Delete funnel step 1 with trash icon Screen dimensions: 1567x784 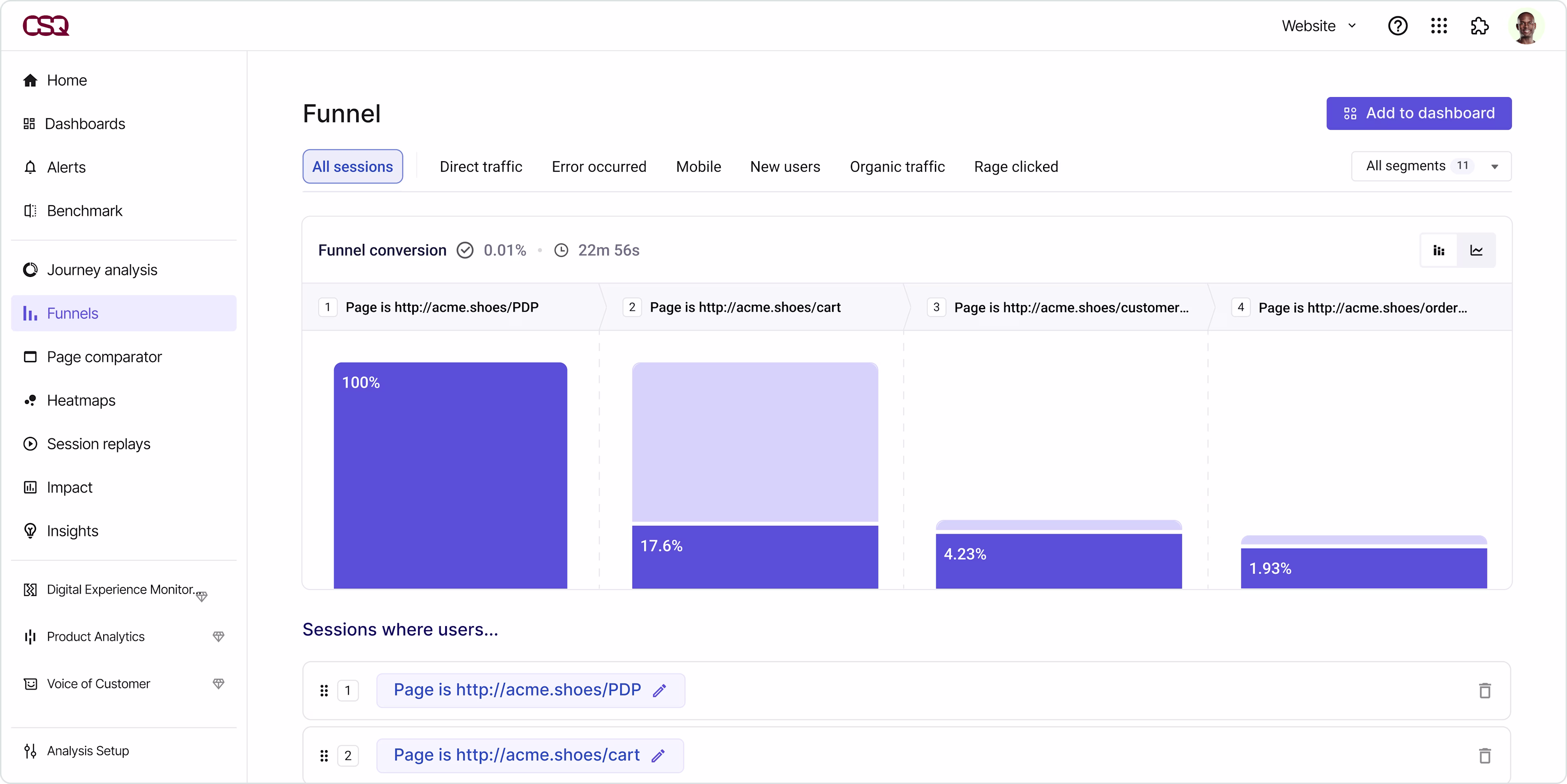[1485, 690]
